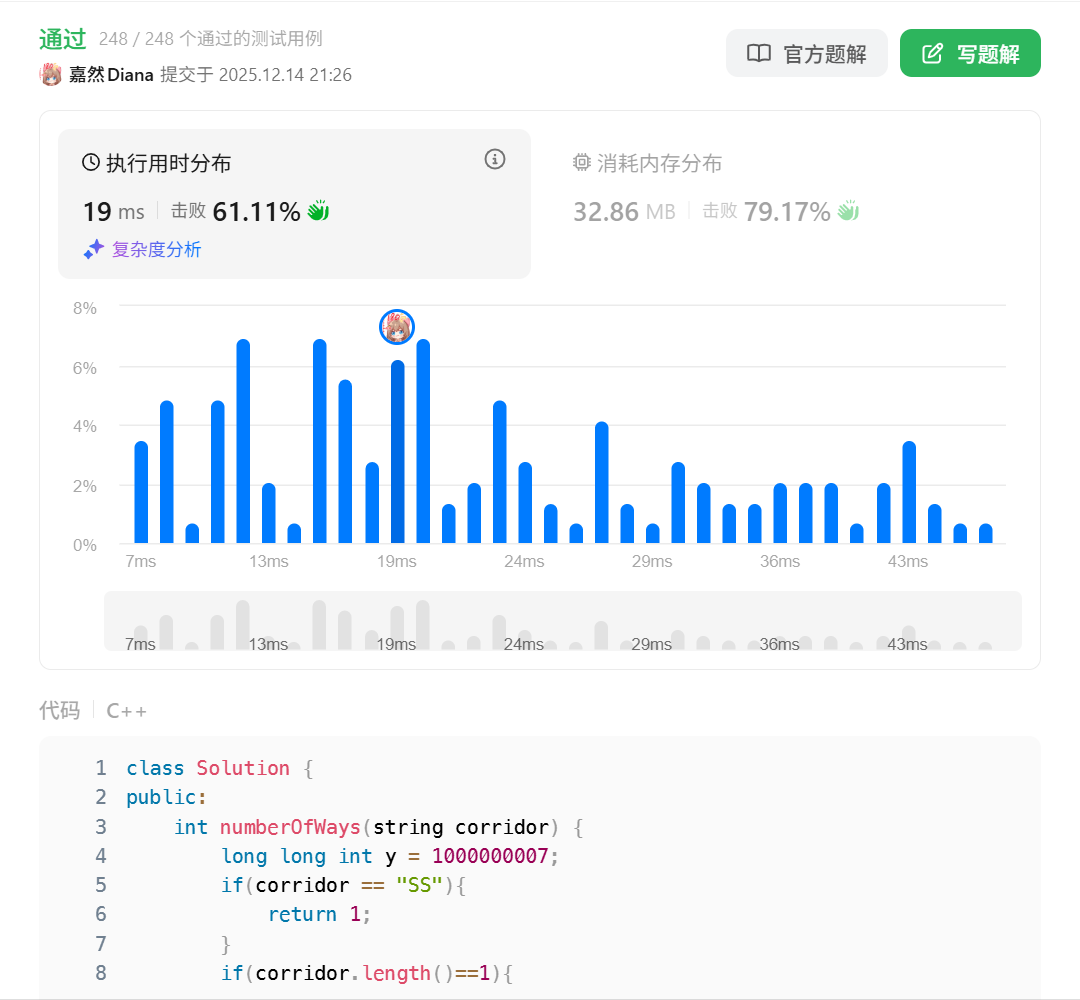Click the highlighted 19ms bar in chart

point(397,452)
